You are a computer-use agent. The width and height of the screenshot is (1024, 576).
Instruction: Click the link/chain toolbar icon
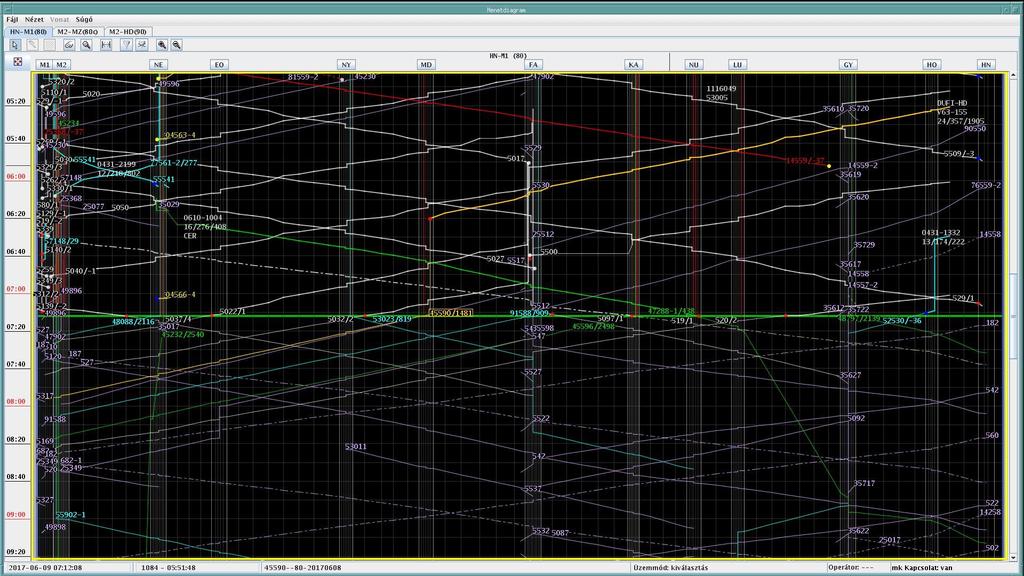tap(69, 44)
